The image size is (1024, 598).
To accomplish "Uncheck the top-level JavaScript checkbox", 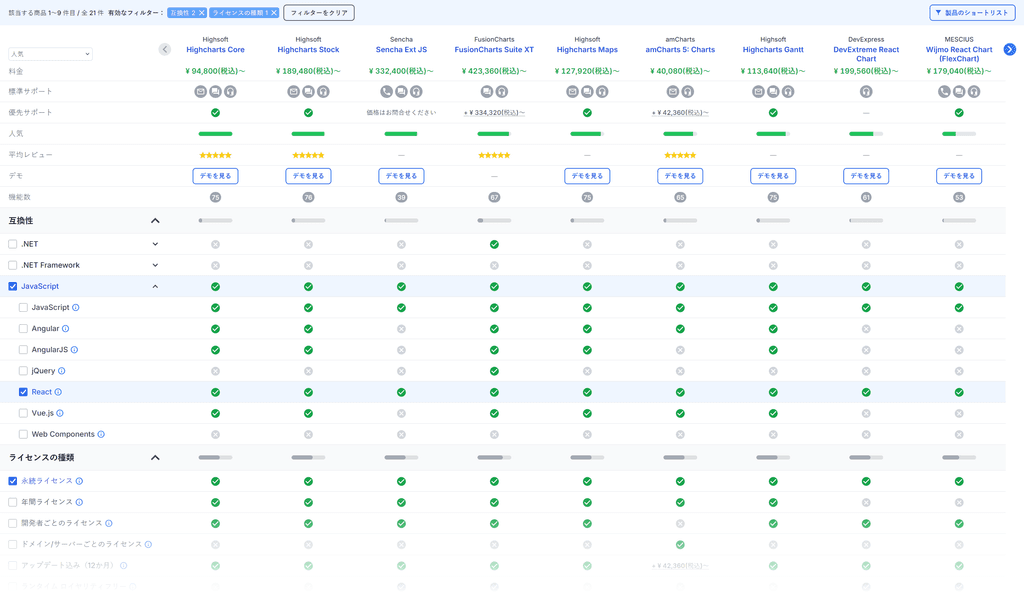I will click(12, 286).
